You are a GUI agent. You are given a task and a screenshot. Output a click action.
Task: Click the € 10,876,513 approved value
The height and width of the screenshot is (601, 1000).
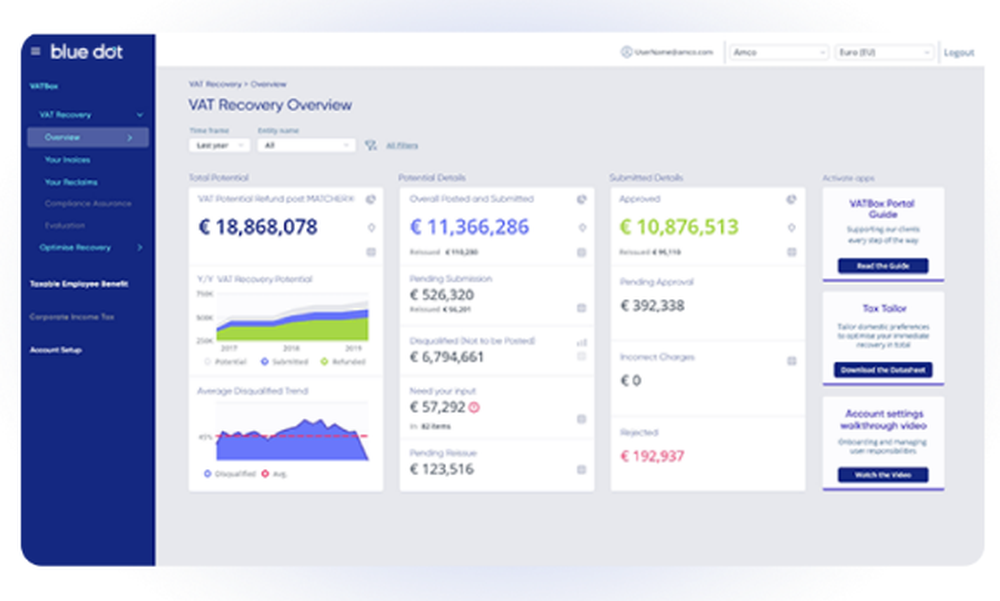pyautogui.click(x=679, y=227)
